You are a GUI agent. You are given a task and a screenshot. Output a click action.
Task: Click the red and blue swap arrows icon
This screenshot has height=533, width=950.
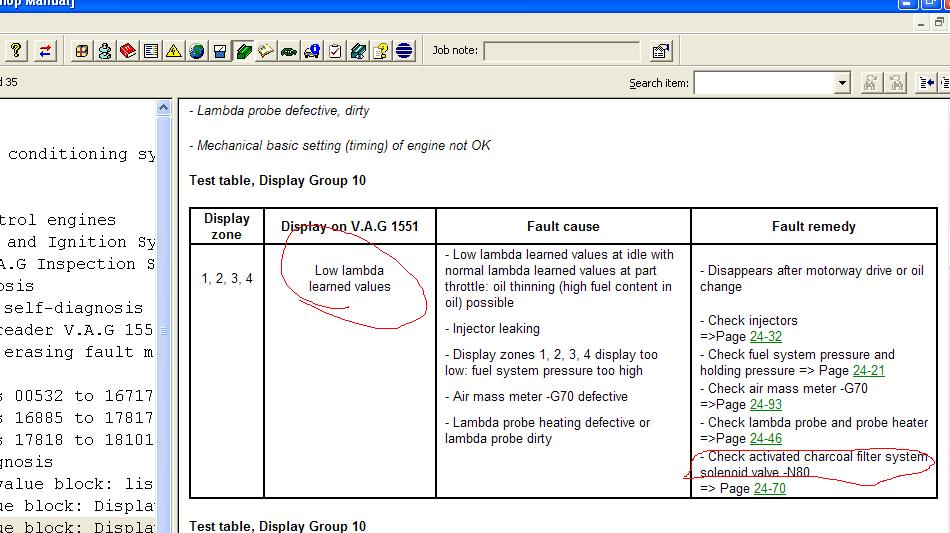point(45,51)
